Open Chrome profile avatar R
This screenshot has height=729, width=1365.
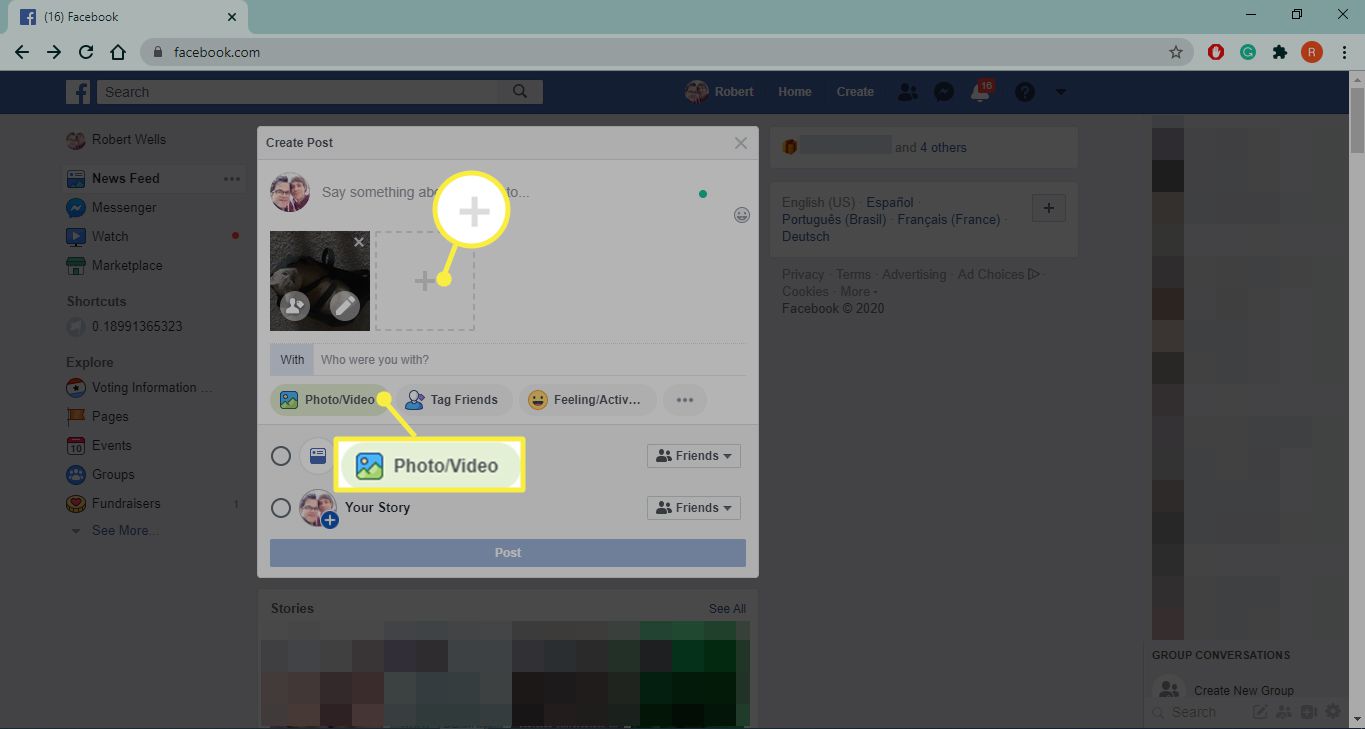click(x=1312, y=52)
